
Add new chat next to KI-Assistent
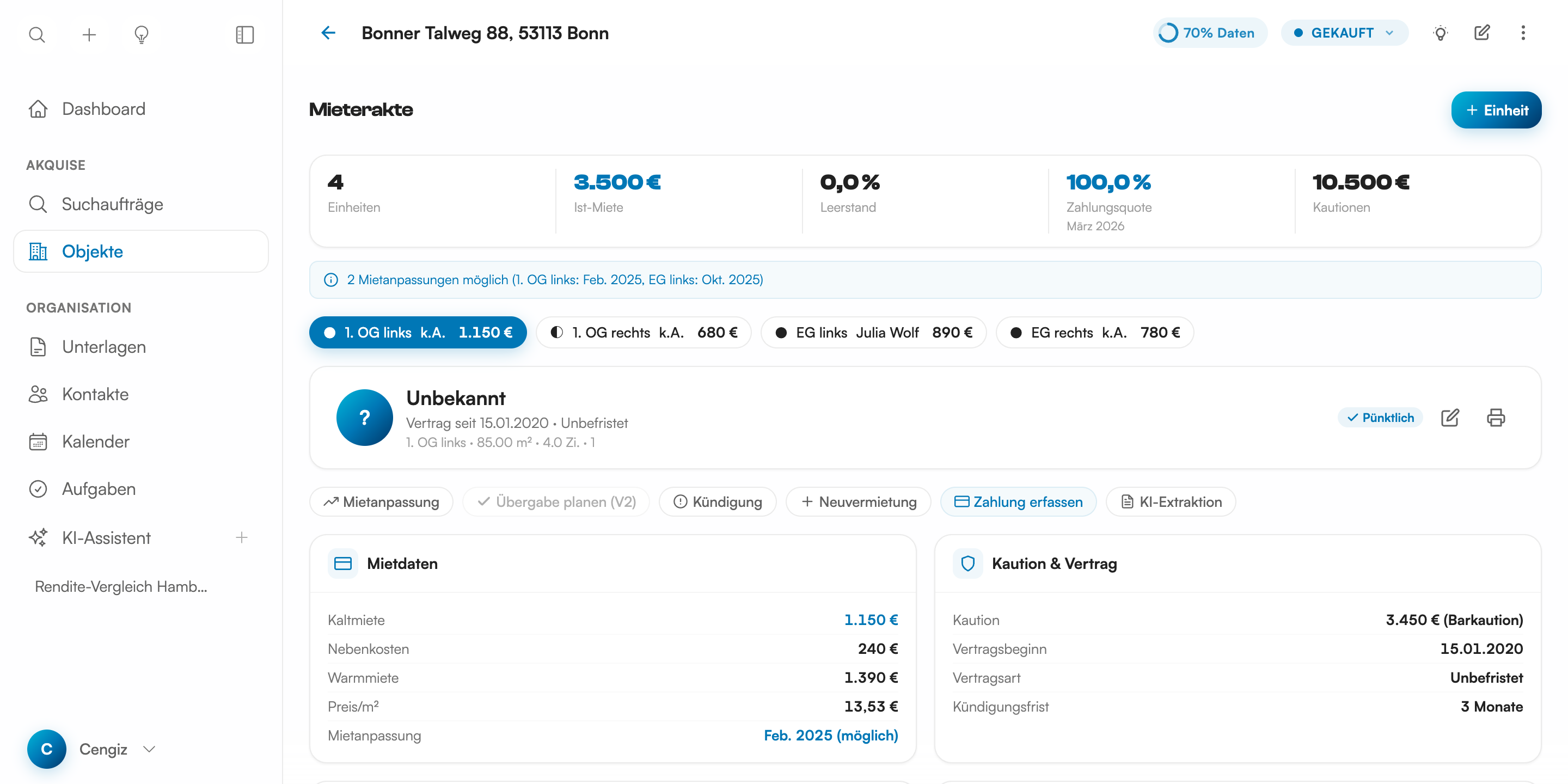point(242,537)
